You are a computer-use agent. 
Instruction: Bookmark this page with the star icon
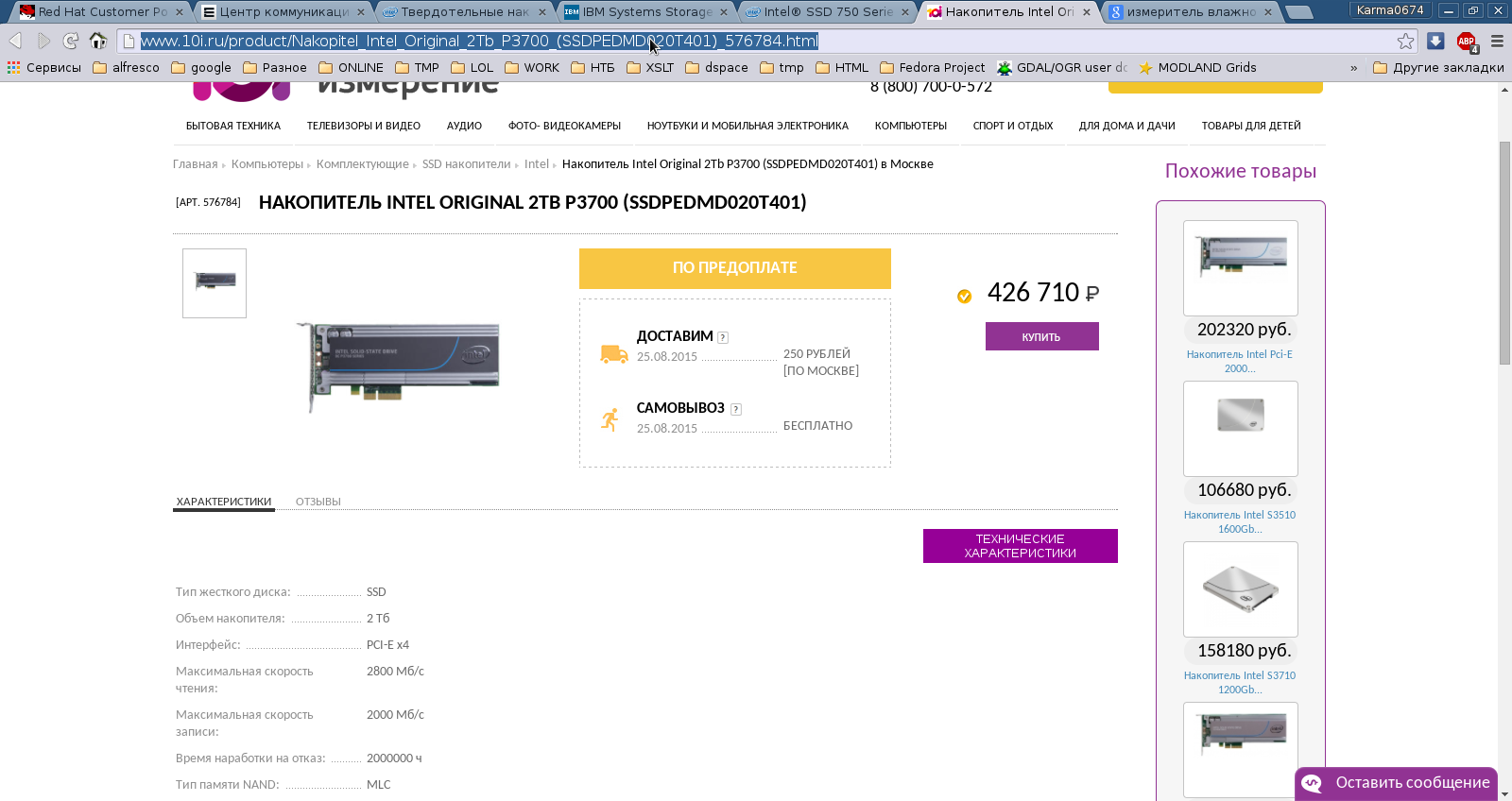pyautogui.click(x=1406, y=41)
